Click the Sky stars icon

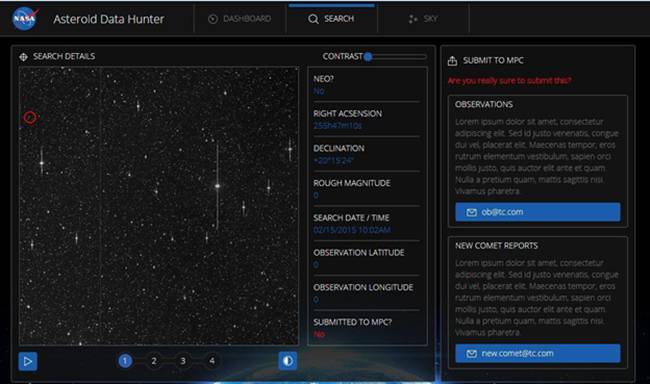[413, 19]
